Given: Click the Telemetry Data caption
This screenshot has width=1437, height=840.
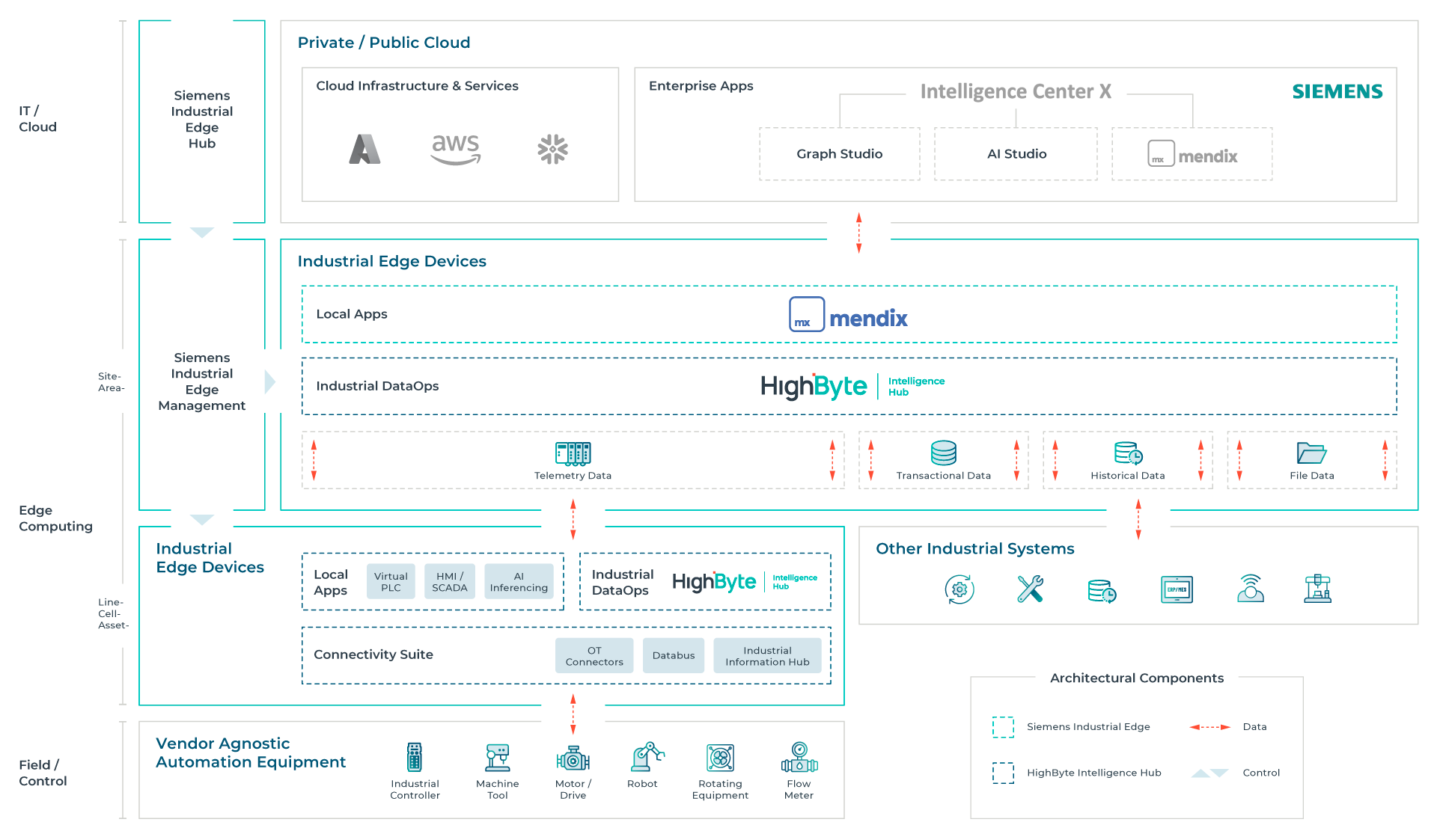Looking at the screenshot, I should click(573, 476).
